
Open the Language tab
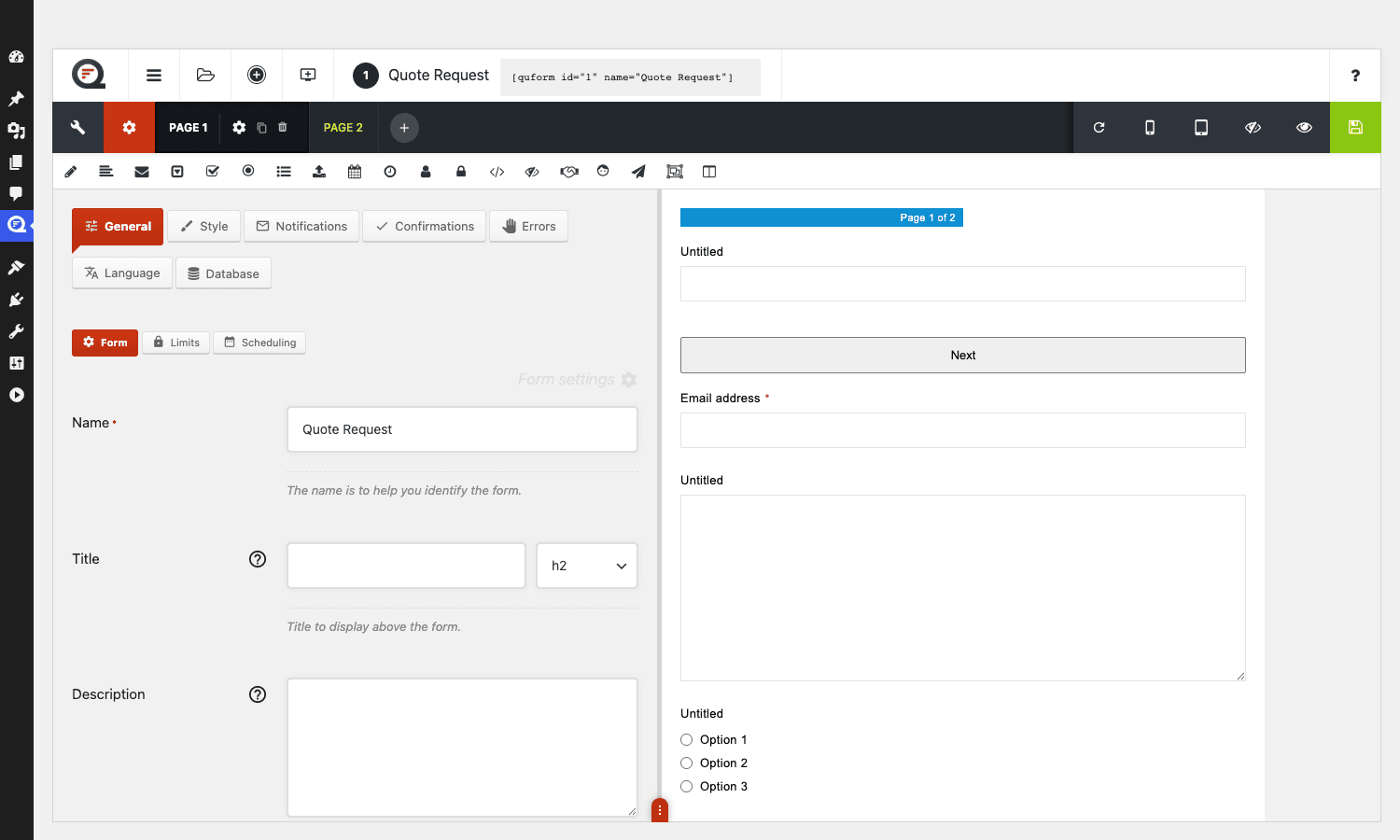122,273
